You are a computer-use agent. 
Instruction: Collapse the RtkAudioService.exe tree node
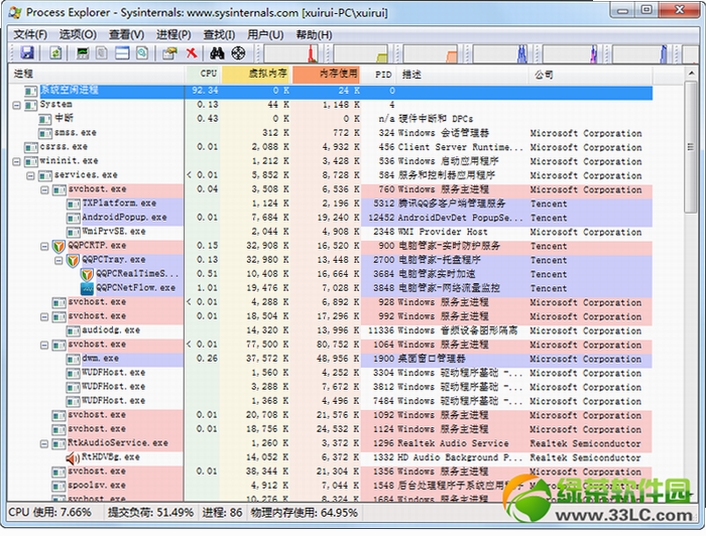click(45, 444)
